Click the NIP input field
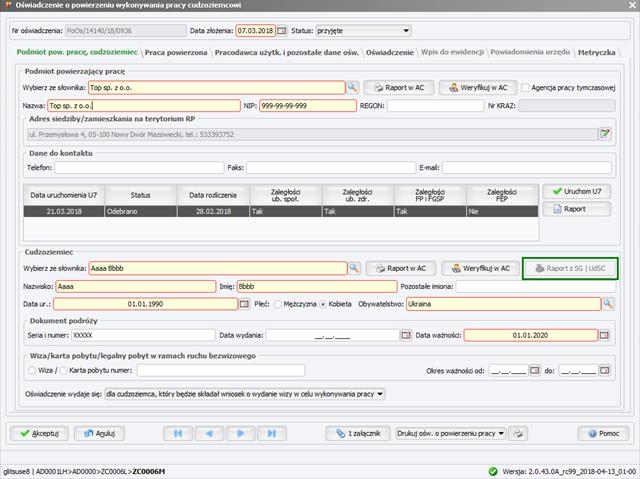 pyautogui.click(x=307, y=106)
